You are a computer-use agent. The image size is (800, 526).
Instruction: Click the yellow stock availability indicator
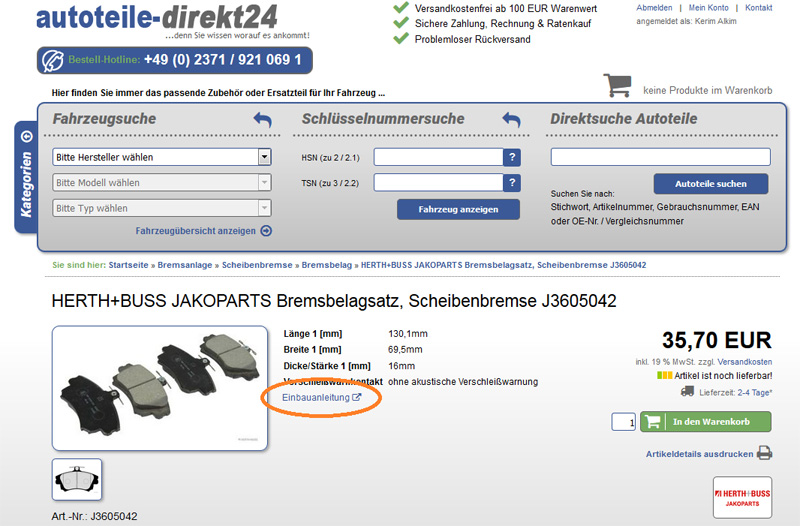click(664, 375)
